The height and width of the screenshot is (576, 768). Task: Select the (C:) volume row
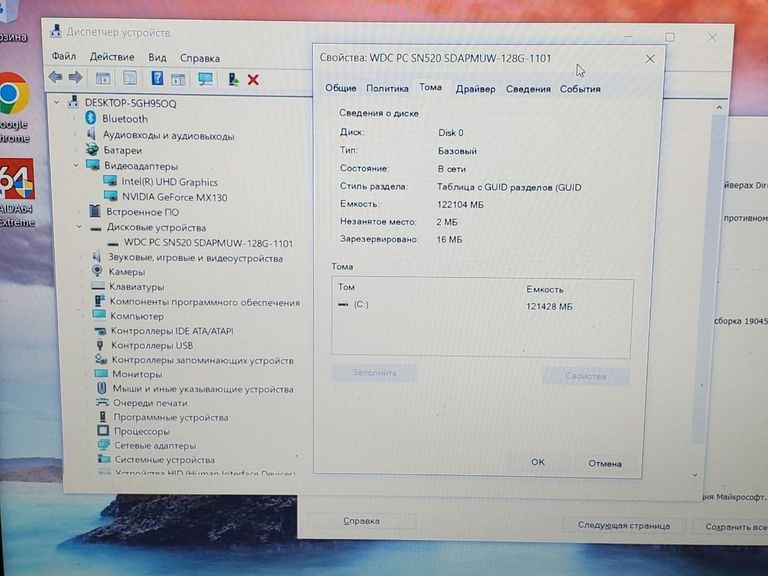click(481, 305)
